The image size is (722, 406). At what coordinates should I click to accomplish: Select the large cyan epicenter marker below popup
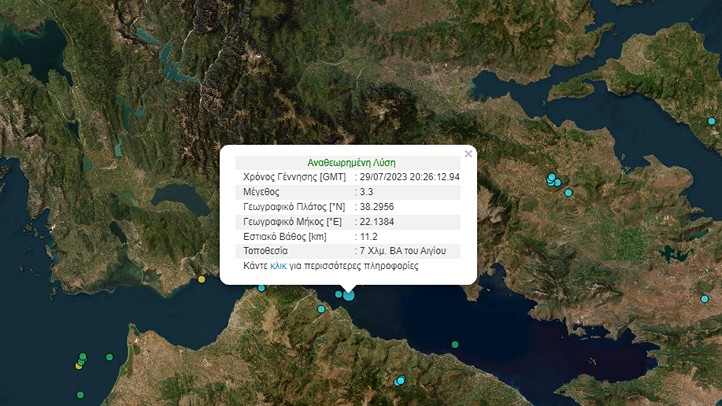tap(348, 294)
